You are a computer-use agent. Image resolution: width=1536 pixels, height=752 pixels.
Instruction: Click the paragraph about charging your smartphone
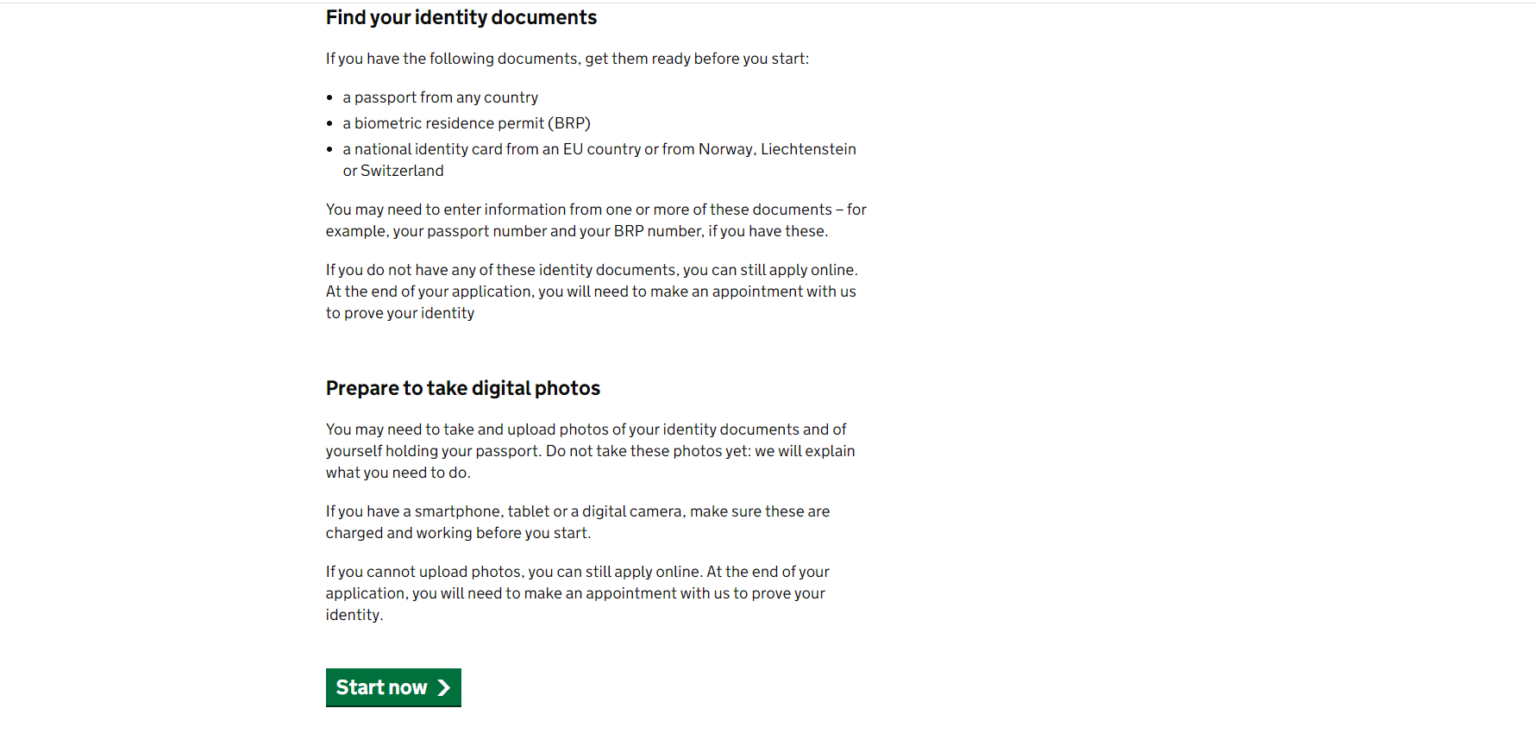[x=577, y=521]
